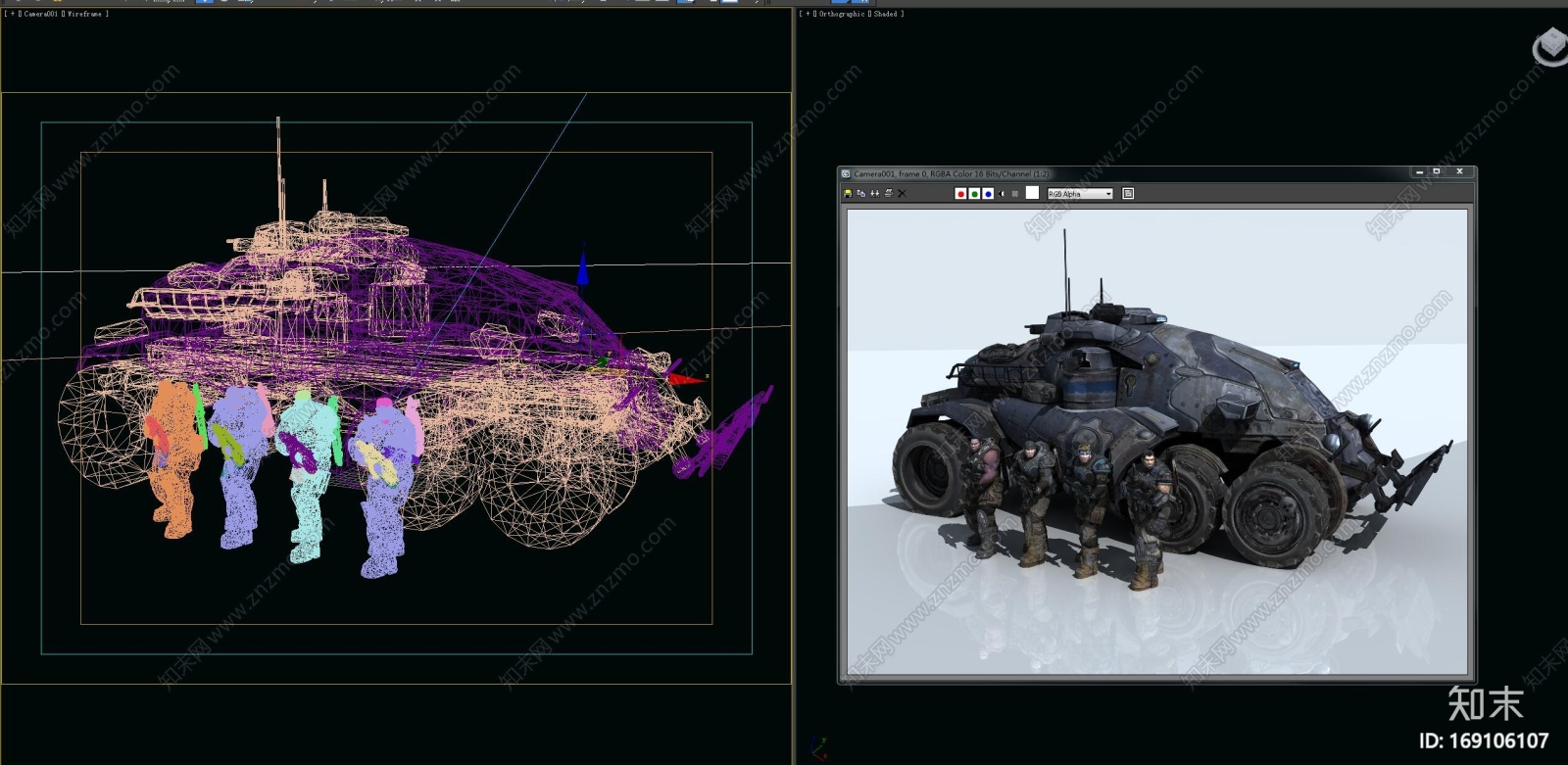Toggle the red channel display
Screen dimensions: 1568x765
tap(960, 194)
